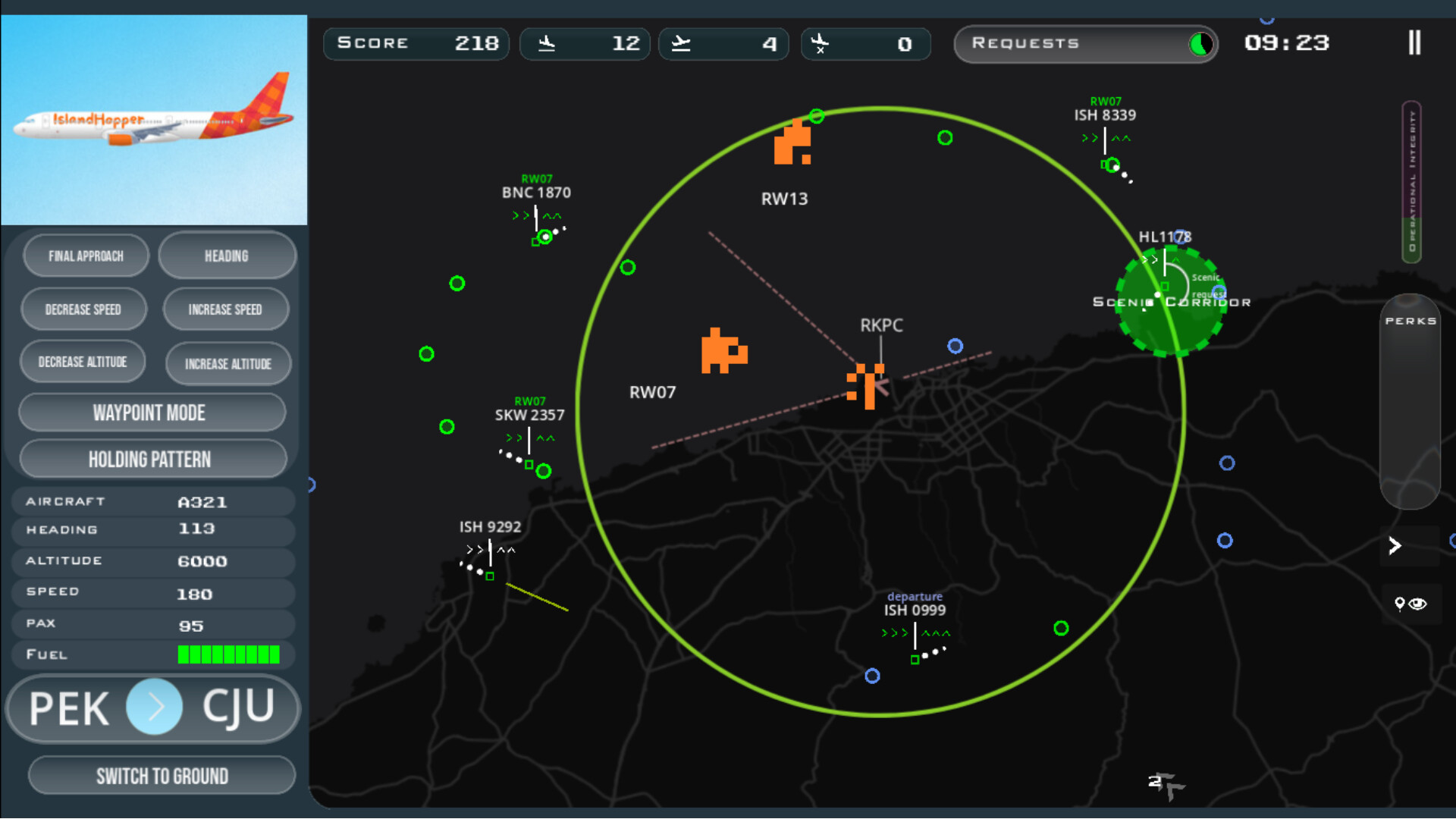Screen dimensions: 1456x819
Task: Enable Waypoint Mode
Action: 152,413
